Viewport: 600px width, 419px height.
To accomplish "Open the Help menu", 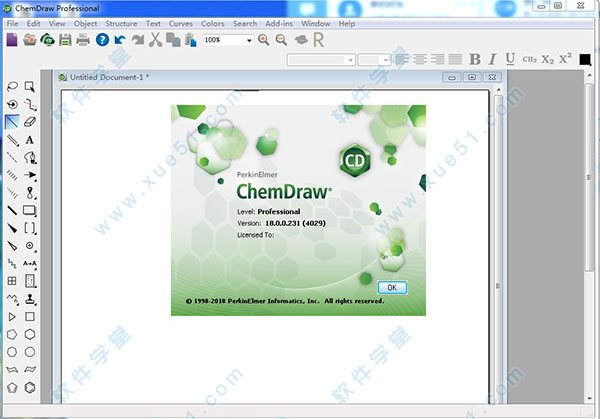I will click(x=347, y=24).
